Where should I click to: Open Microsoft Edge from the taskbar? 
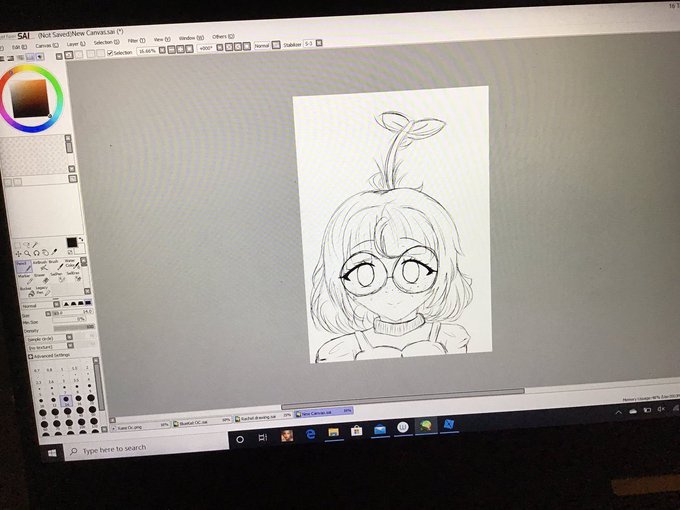click(310, 434)
